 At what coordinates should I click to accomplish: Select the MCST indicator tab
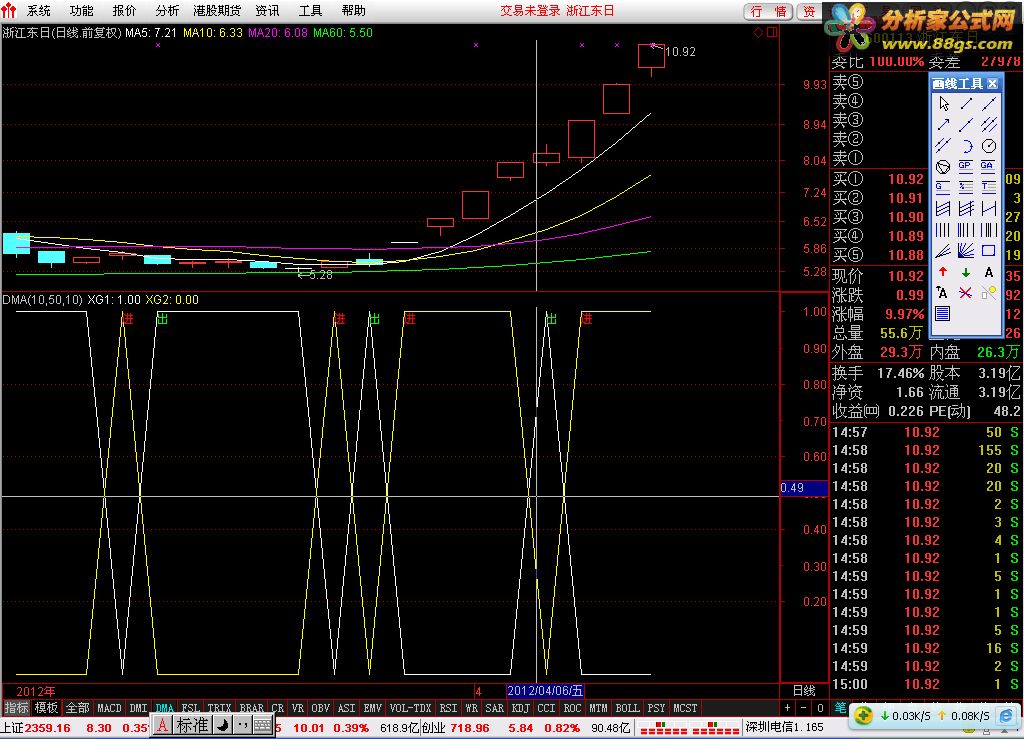pyautogui.click(x=685, y=708)
